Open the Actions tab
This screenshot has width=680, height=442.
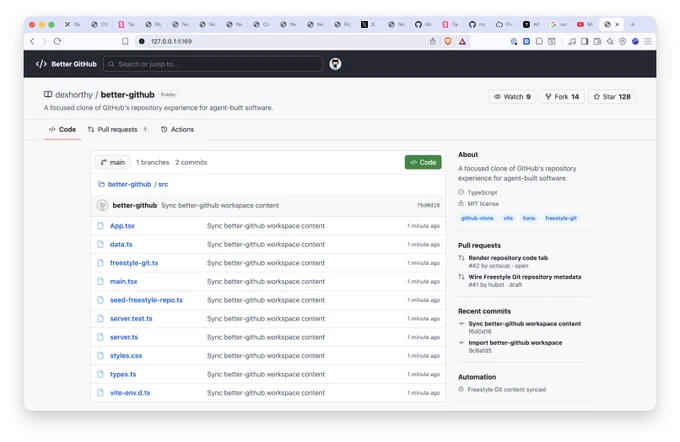177,129
